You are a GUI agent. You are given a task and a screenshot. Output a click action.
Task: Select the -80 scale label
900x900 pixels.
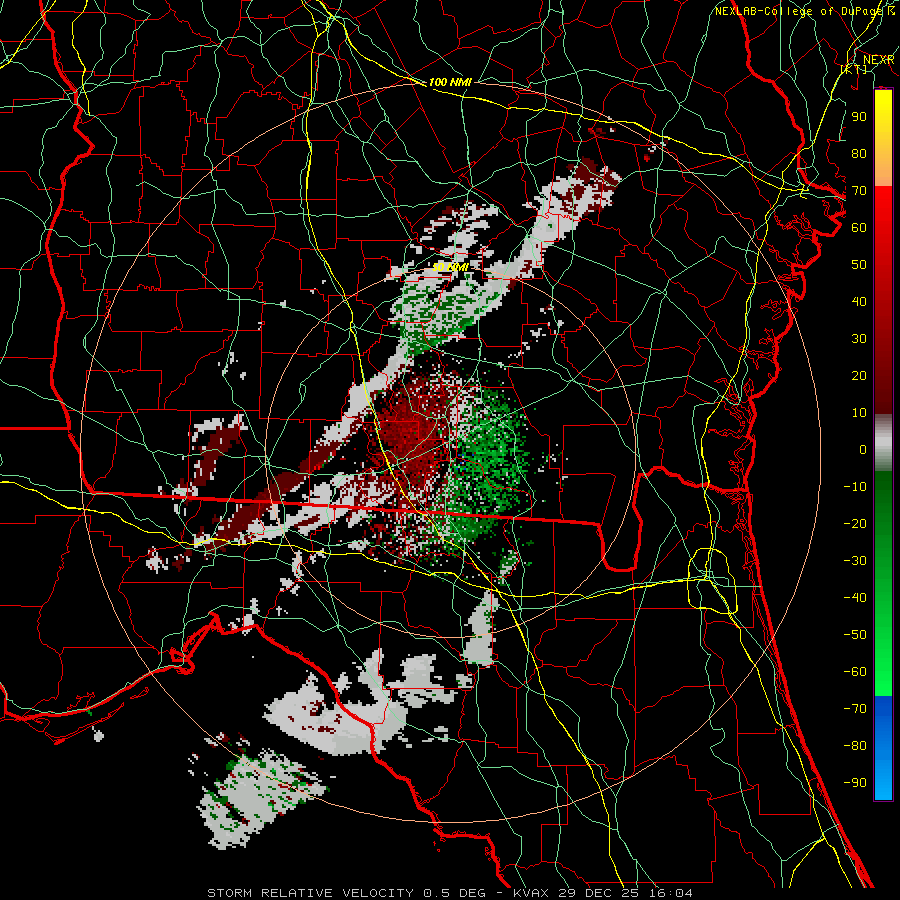tap(855, 746)
